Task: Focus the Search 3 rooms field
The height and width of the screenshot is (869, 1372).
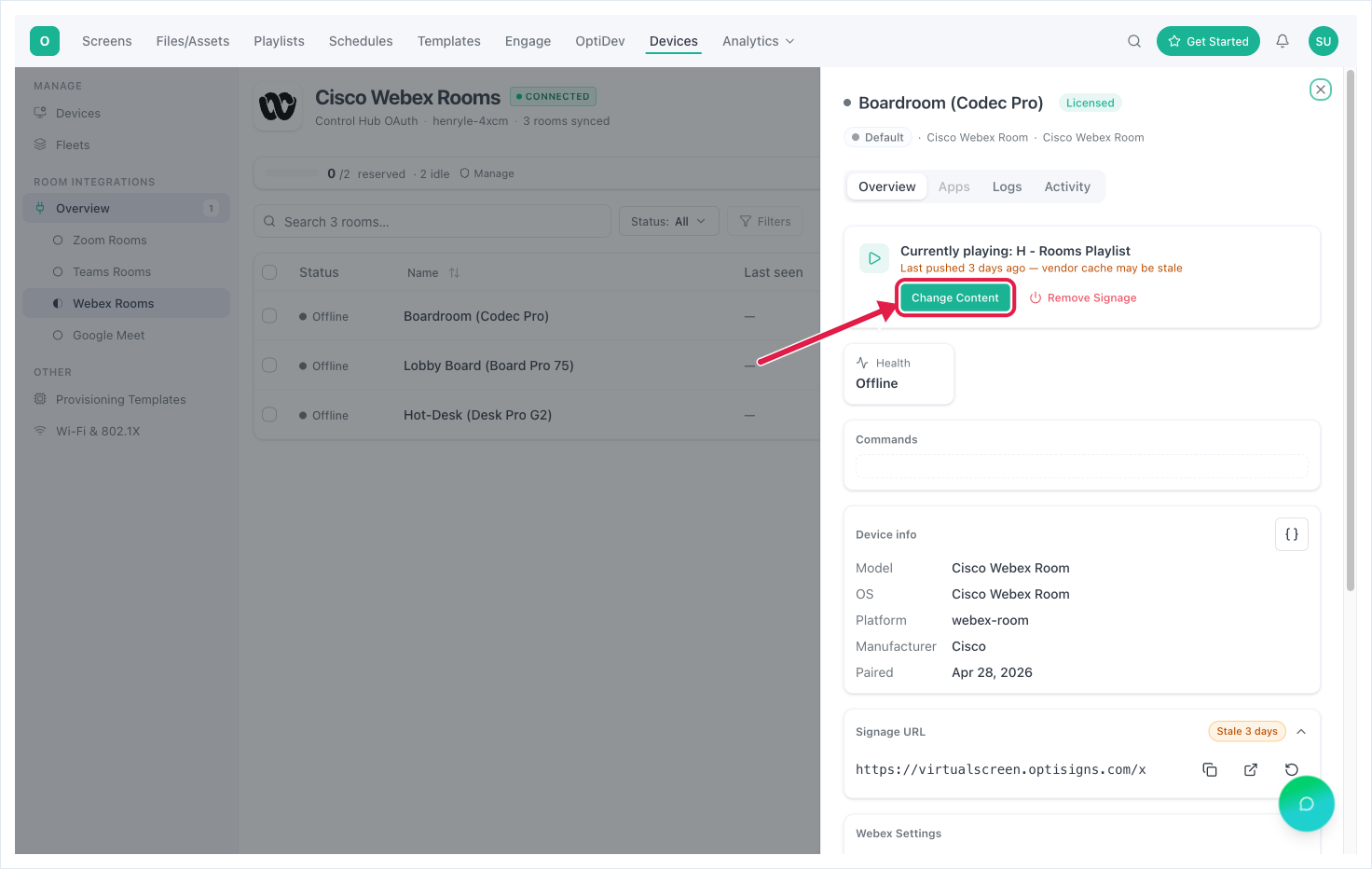Action: [432, 221]
